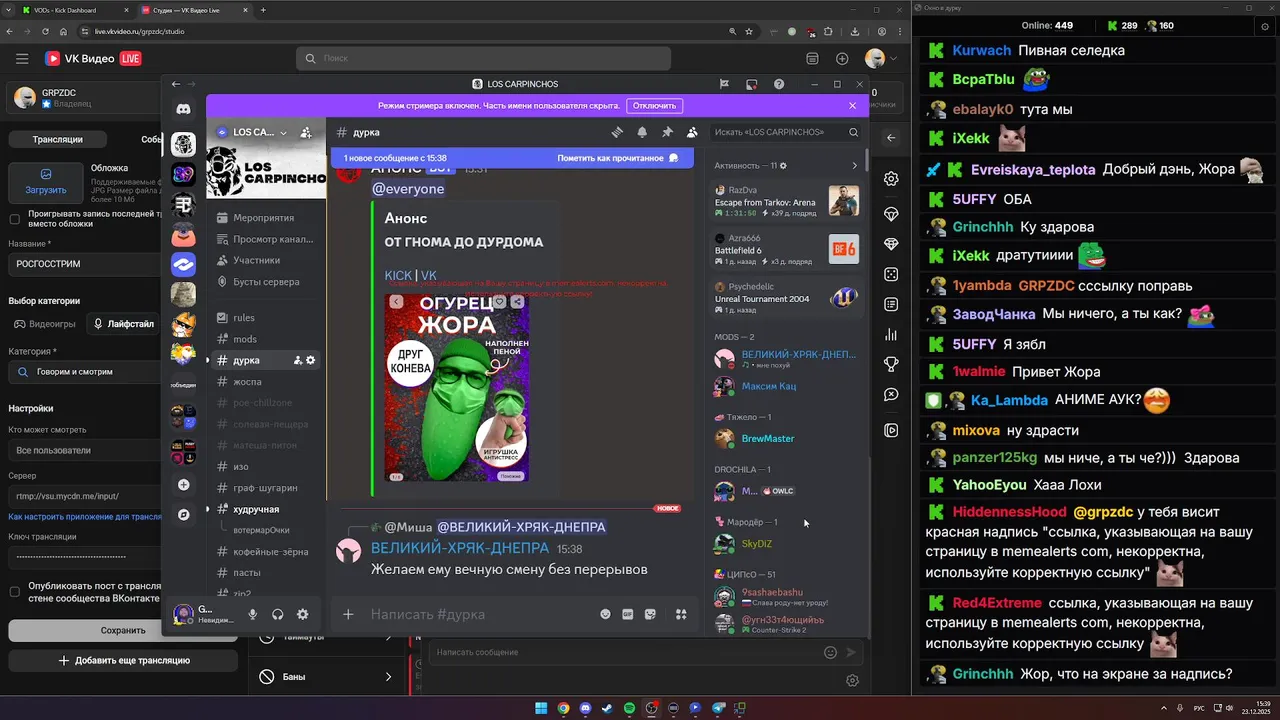Open Discord help question mark icon

point(779,84)
